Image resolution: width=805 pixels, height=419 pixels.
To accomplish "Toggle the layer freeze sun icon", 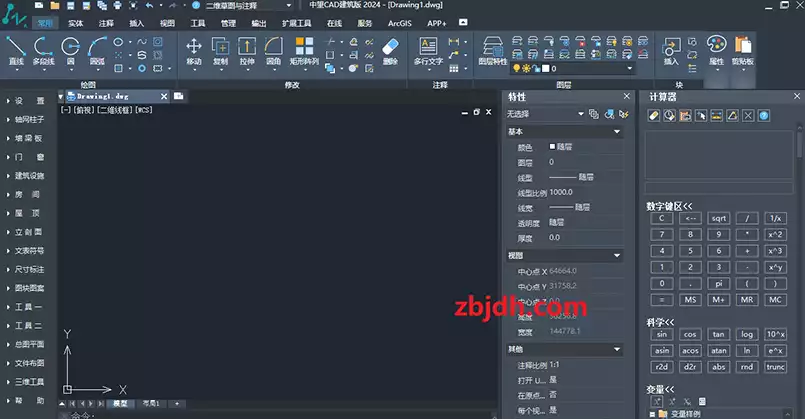I will [x=526, y=68].
